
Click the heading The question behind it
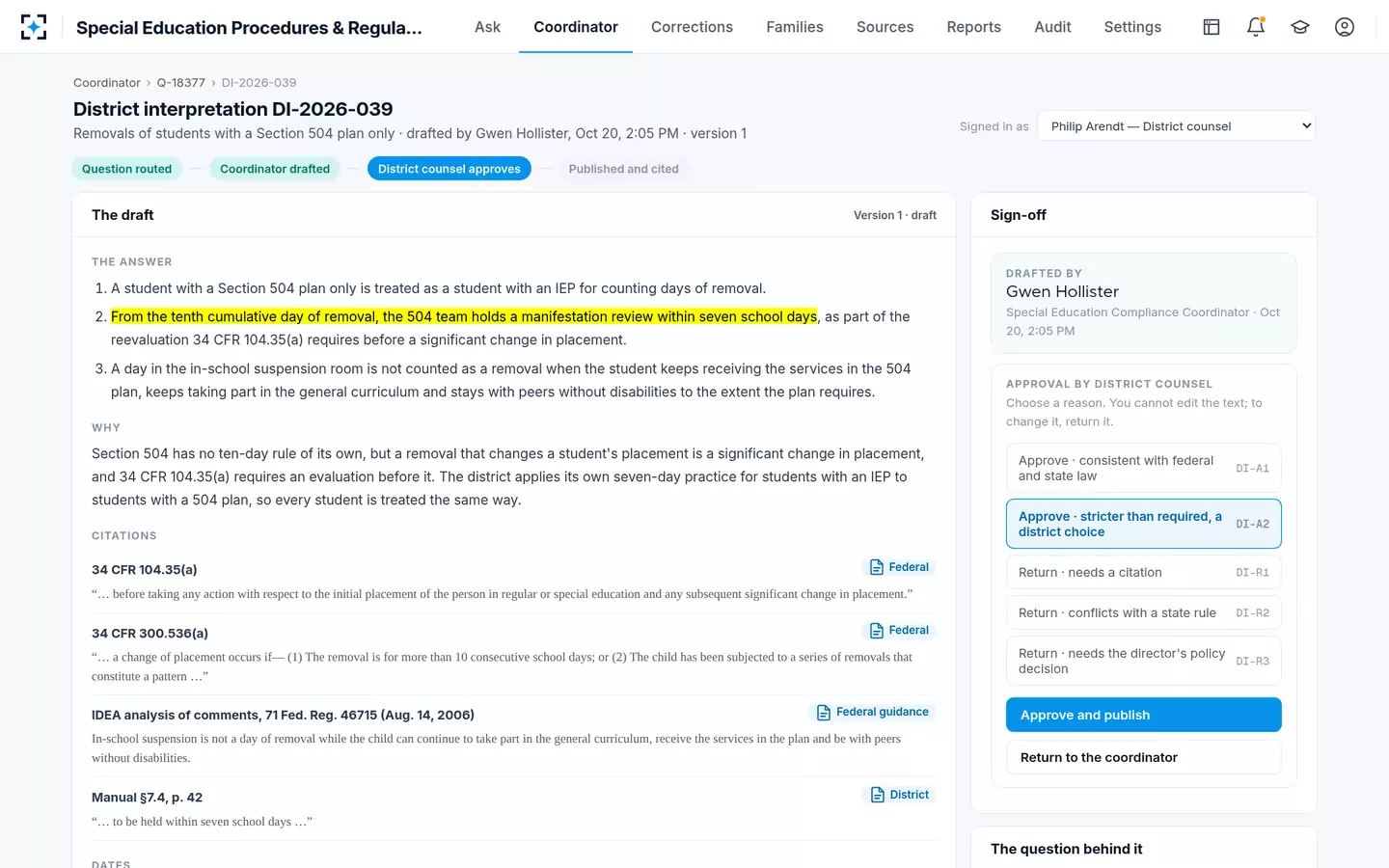(1067, 849)
